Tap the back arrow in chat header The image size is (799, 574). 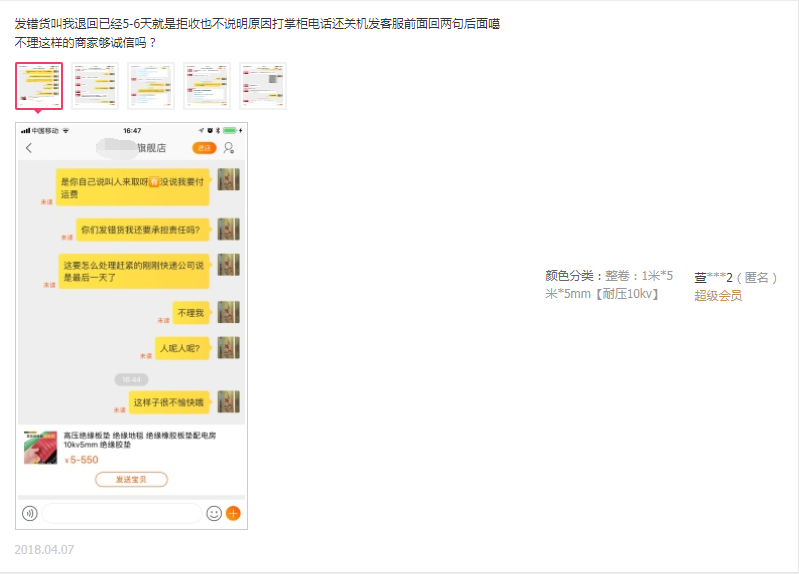(29, 148)
